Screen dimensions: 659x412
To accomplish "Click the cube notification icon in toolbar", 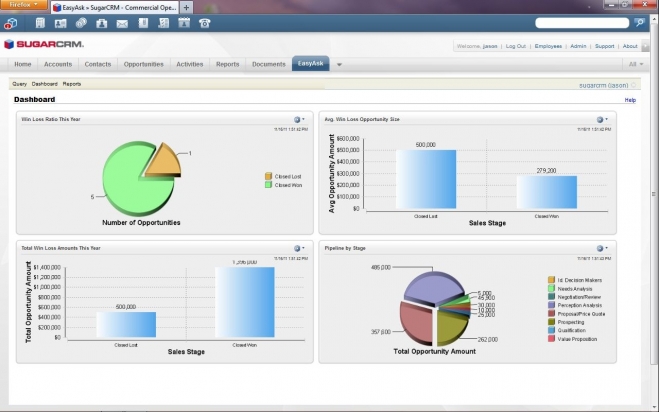I will pos(10,24).
